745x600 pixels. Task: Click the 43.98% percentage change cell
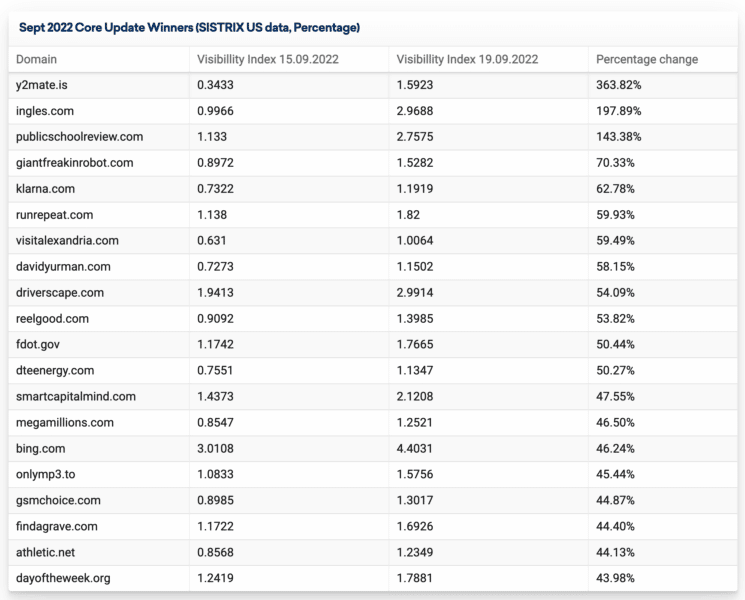point(615,579)
